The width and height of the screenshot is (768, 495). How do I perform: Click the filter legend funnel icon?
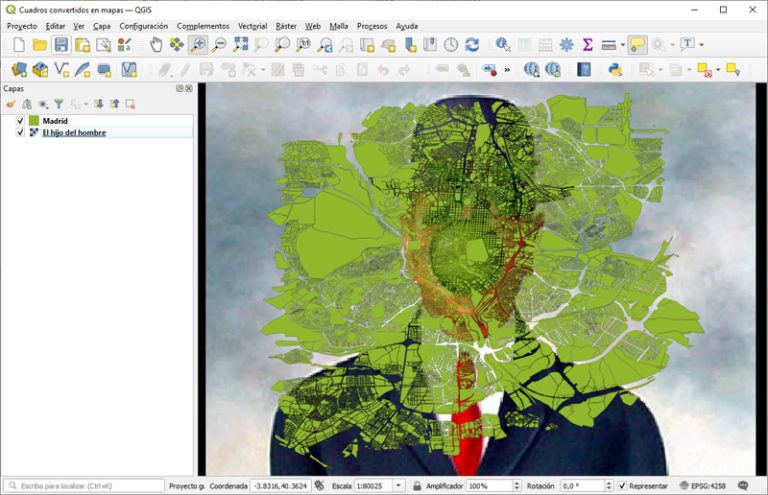click(59, 104)
